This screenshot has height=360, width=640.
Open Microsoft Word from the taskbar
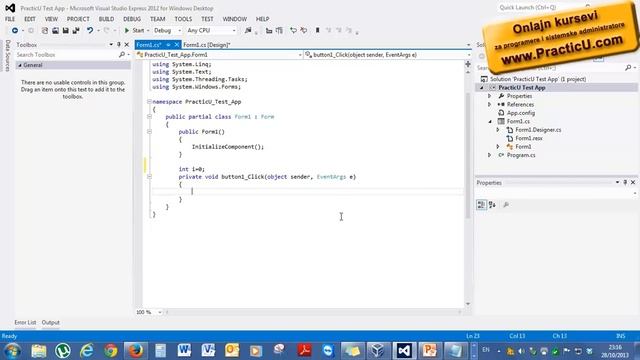coord(184,351)
